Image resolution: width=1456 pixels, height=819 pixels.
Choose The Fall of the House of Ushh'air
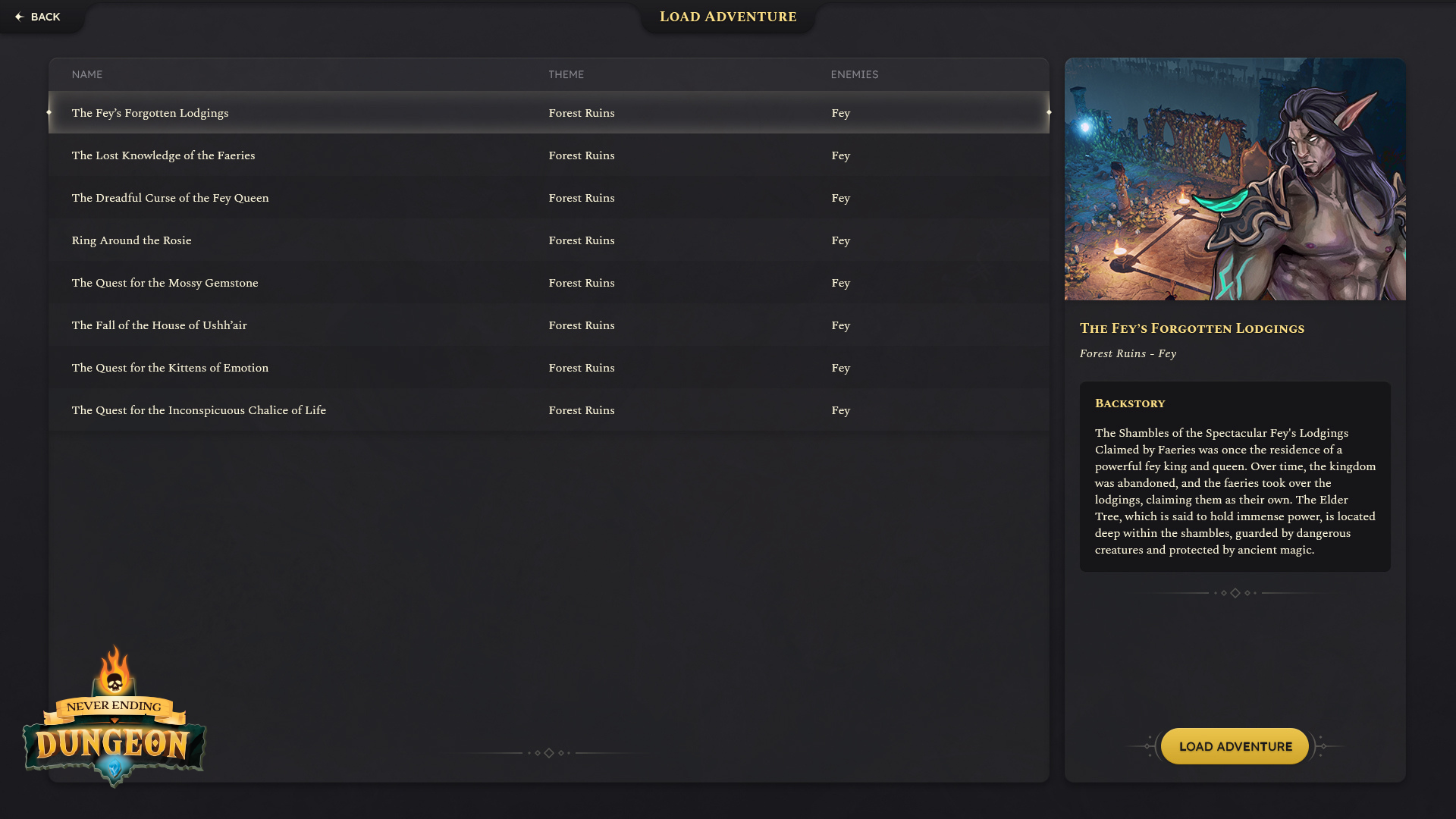(x=549, y=325)
